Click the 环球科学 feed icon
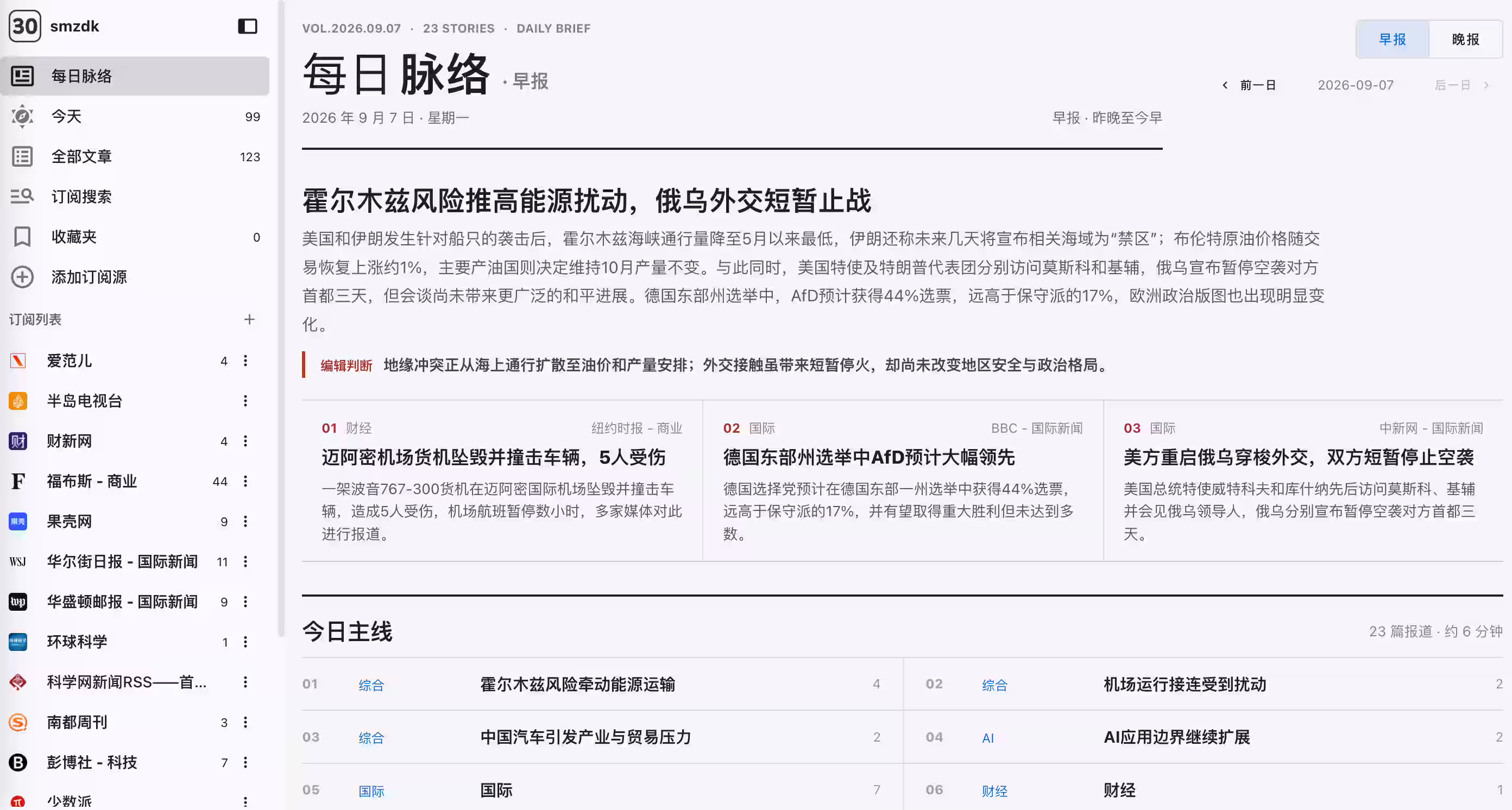This screenshot has width=1512, height=810. click(18, 642)
